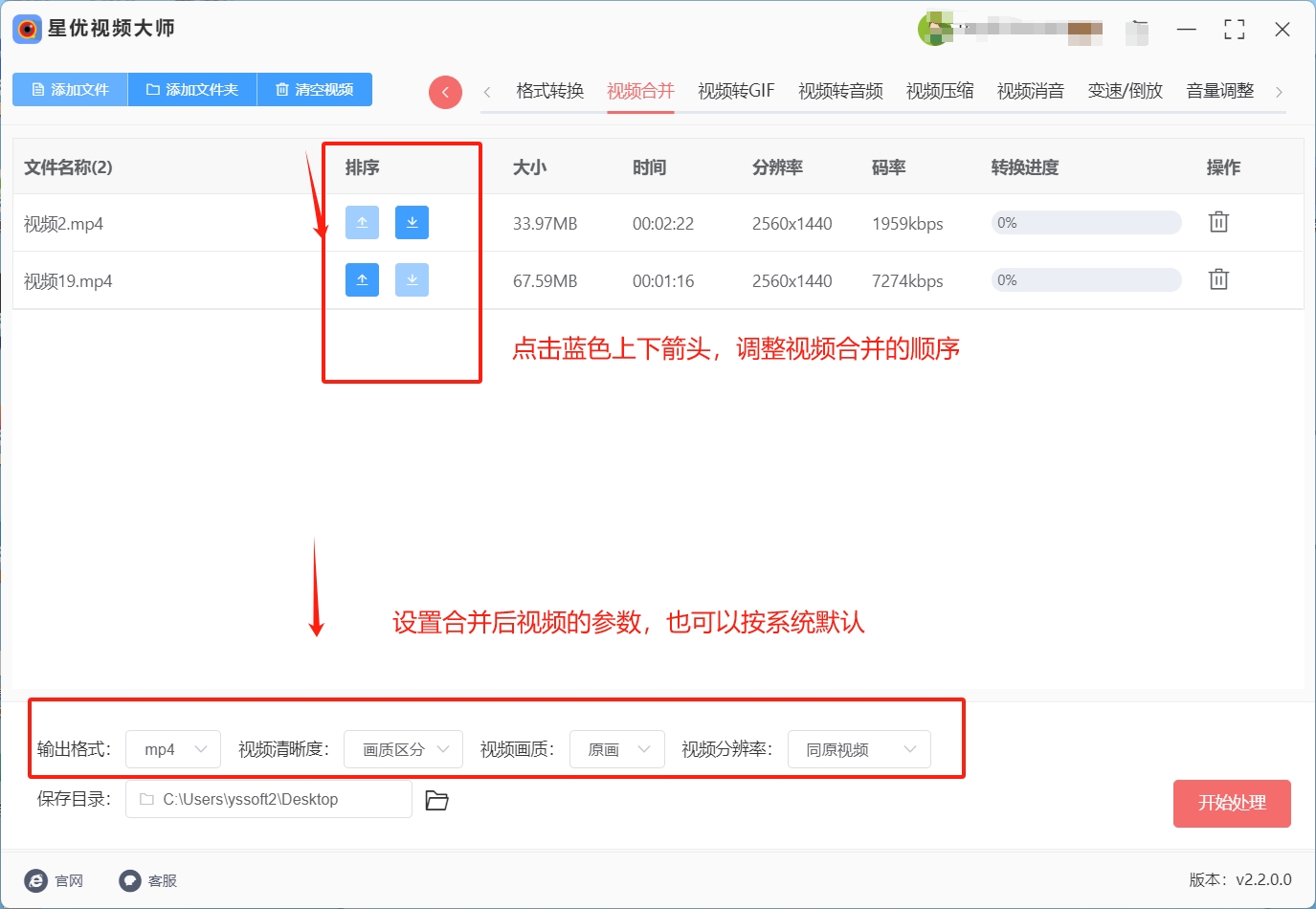This screenshot has width=1316, height=909.
Task: Go to 视频转音频 tab
Action: tap(840, 91)
